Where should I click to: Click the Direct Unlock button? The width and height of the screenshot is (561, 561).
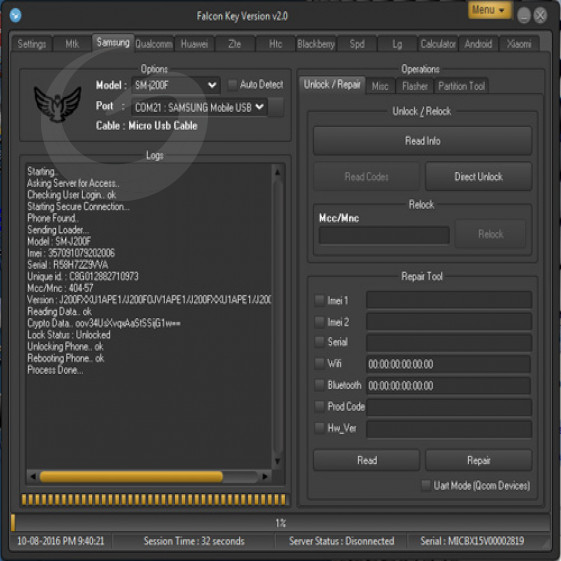coord(478,176)
